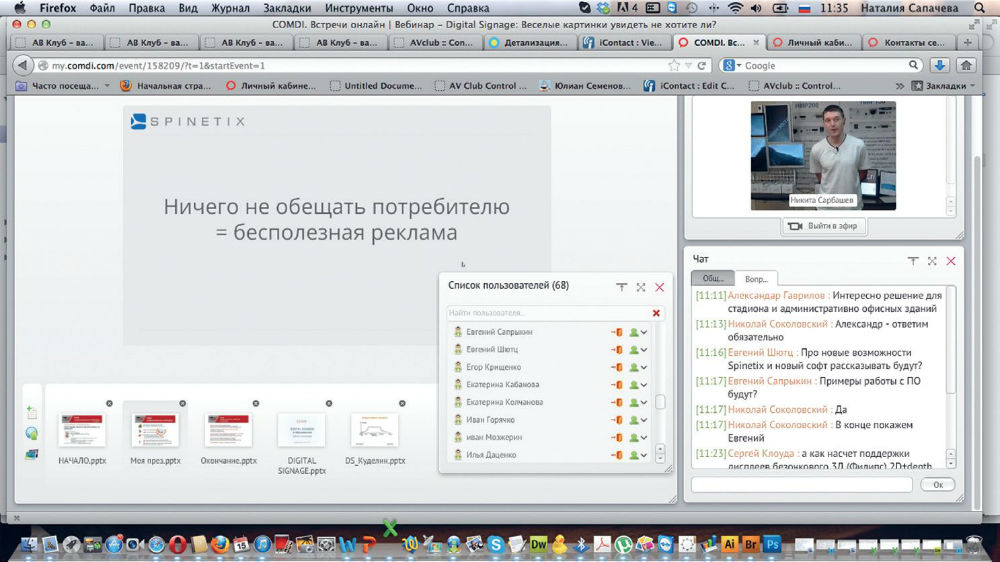
Task: Open the Юлиан Семенов... bookmark
Action: (584, 85)
